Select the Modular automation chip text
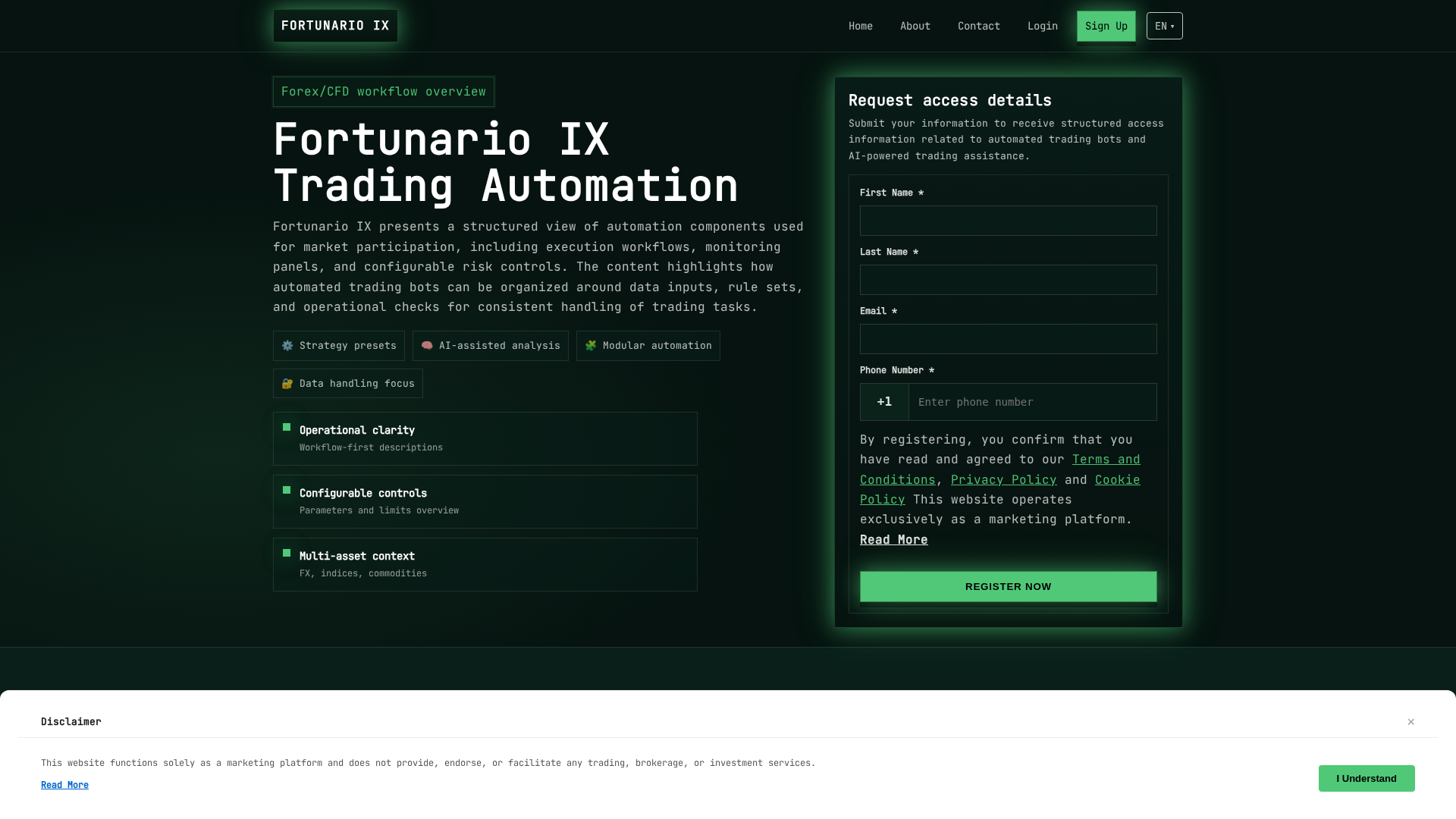Image resolution: width=1456 pixels, height=819 pixels. (x=657, y=346)
